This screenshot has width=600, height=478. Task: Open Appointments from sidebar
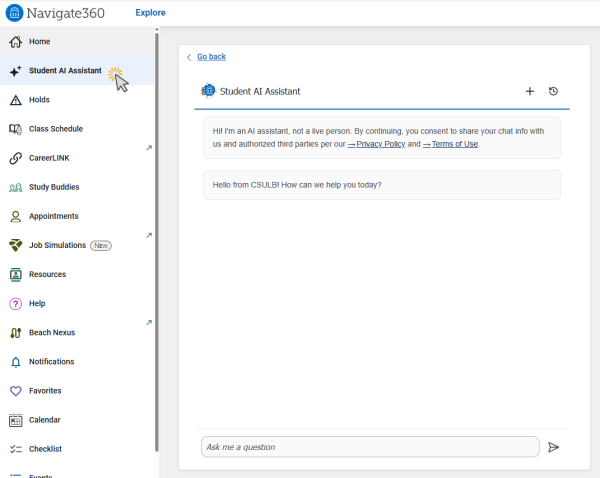[77, 216]
